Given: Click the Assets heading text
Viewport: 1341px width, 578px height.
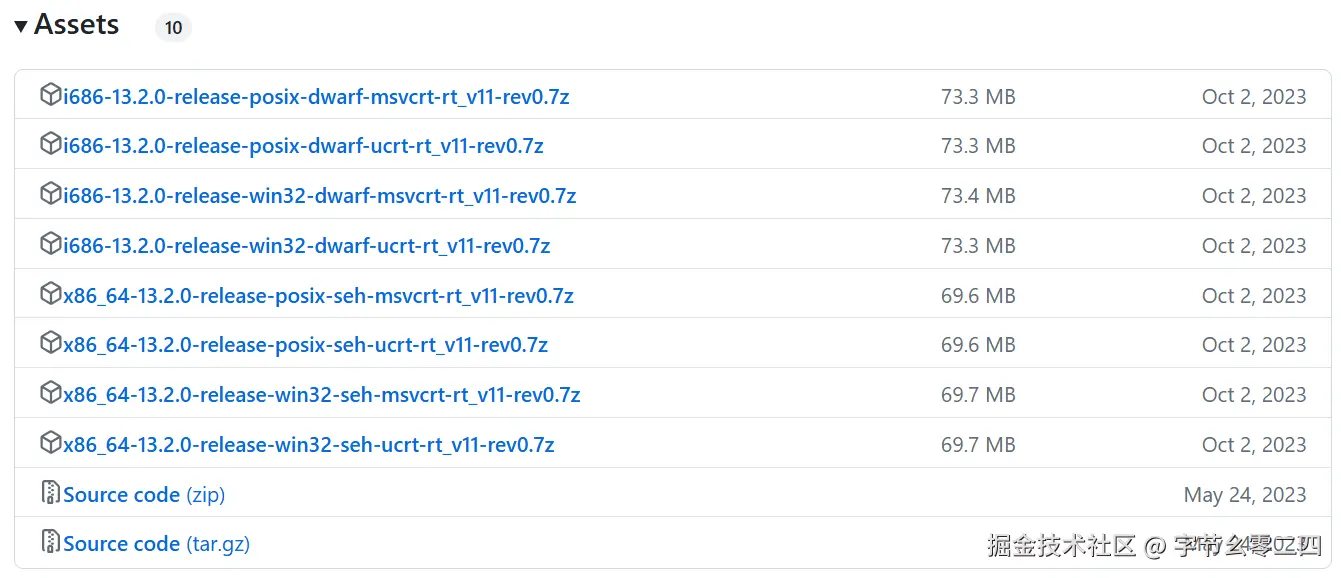Looking at the screenshot, I should pos(77,25).
